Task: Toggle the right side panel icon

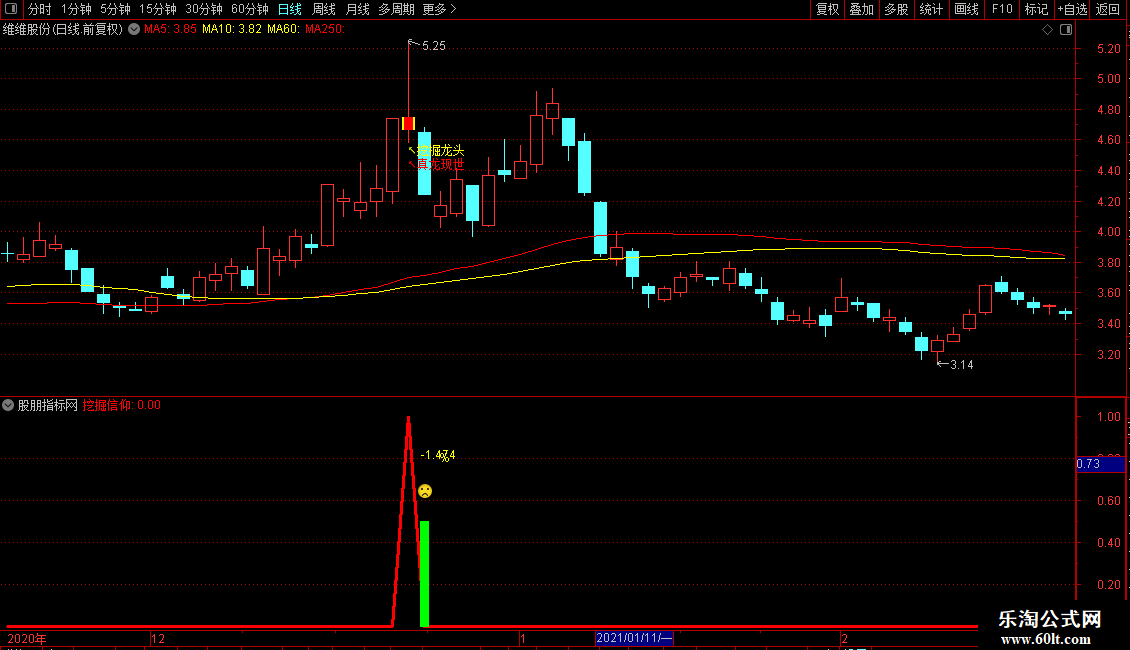Action: click(1066, 30)
